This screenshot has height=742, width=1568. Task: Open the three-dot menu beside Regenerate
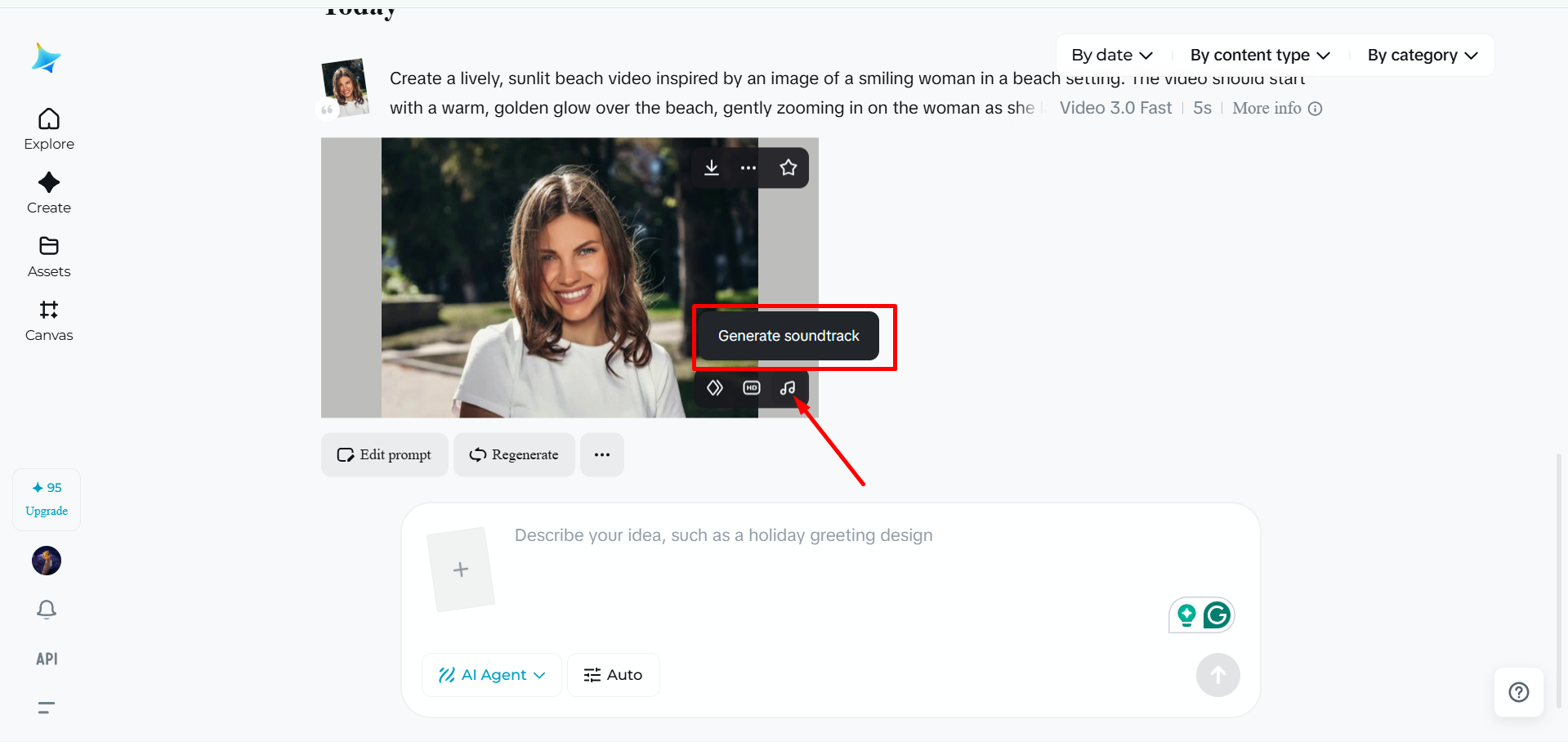602,454
